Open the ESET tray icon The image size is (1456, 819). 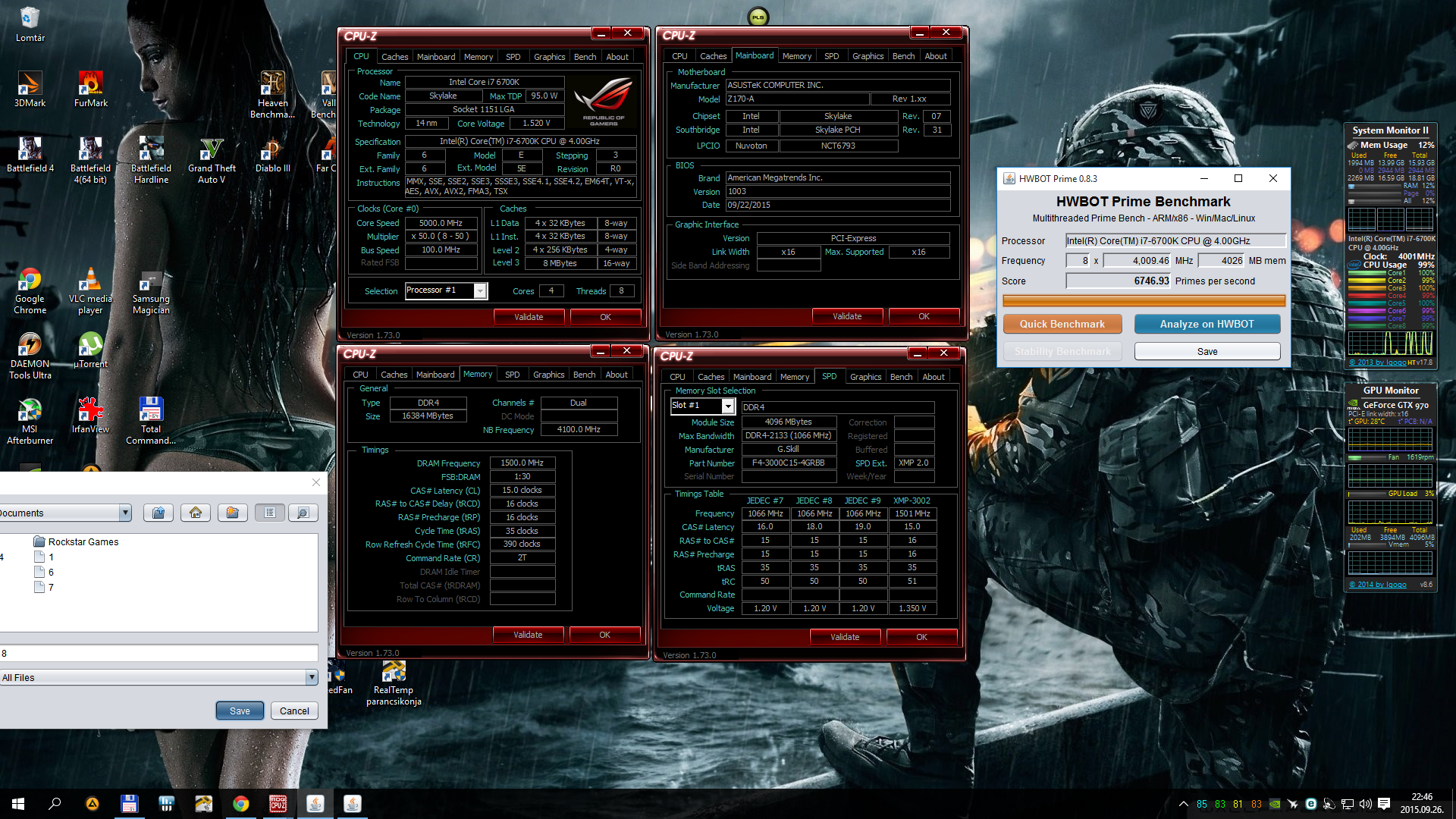click(x=1310, y=804)
